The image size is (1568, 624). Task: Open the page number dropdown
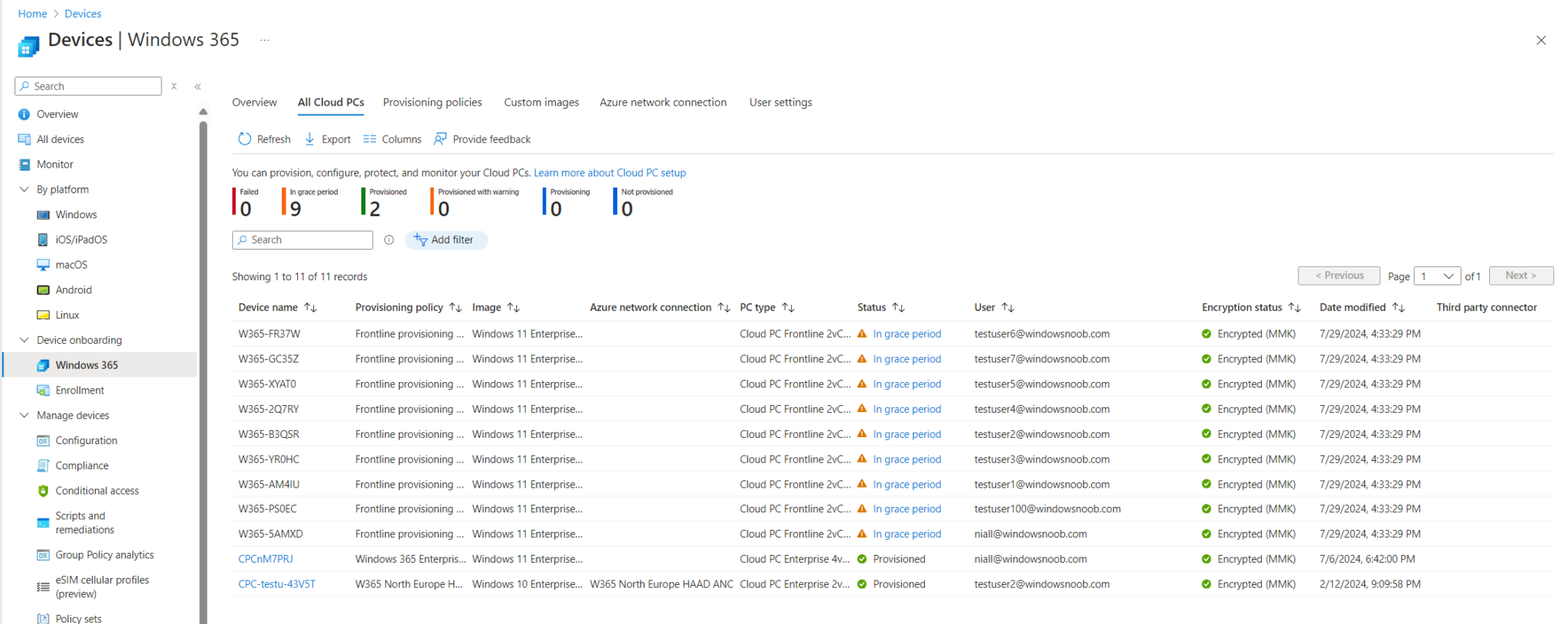click(1437, 276)
